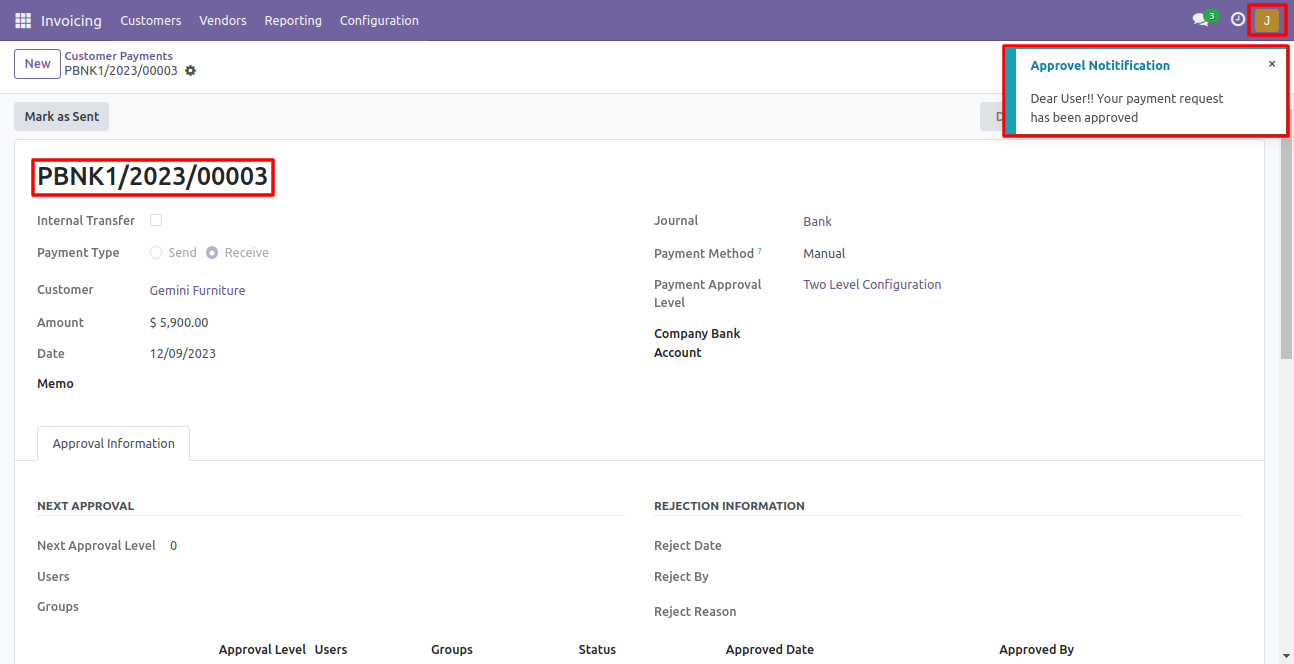
Task: Click the gear actions icon beside PBNK1/2023/00003
Action: click(x=191, y=71)
